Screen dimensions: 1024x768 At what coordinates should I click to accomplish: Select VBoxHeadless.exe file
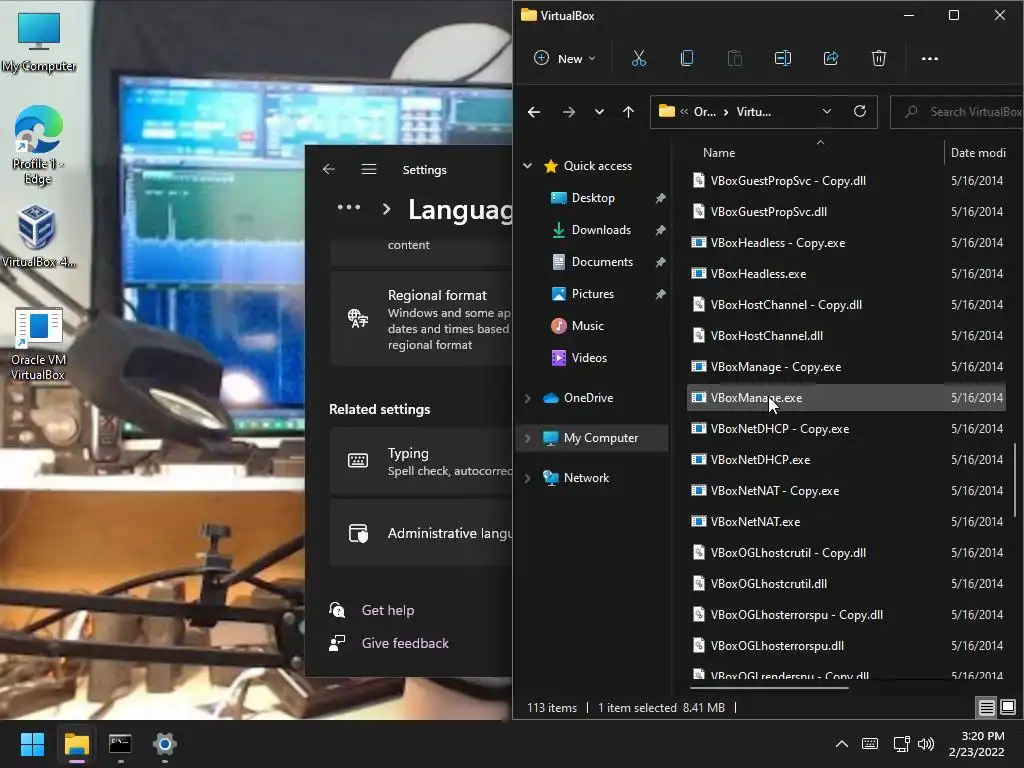[x=846, y=274]
